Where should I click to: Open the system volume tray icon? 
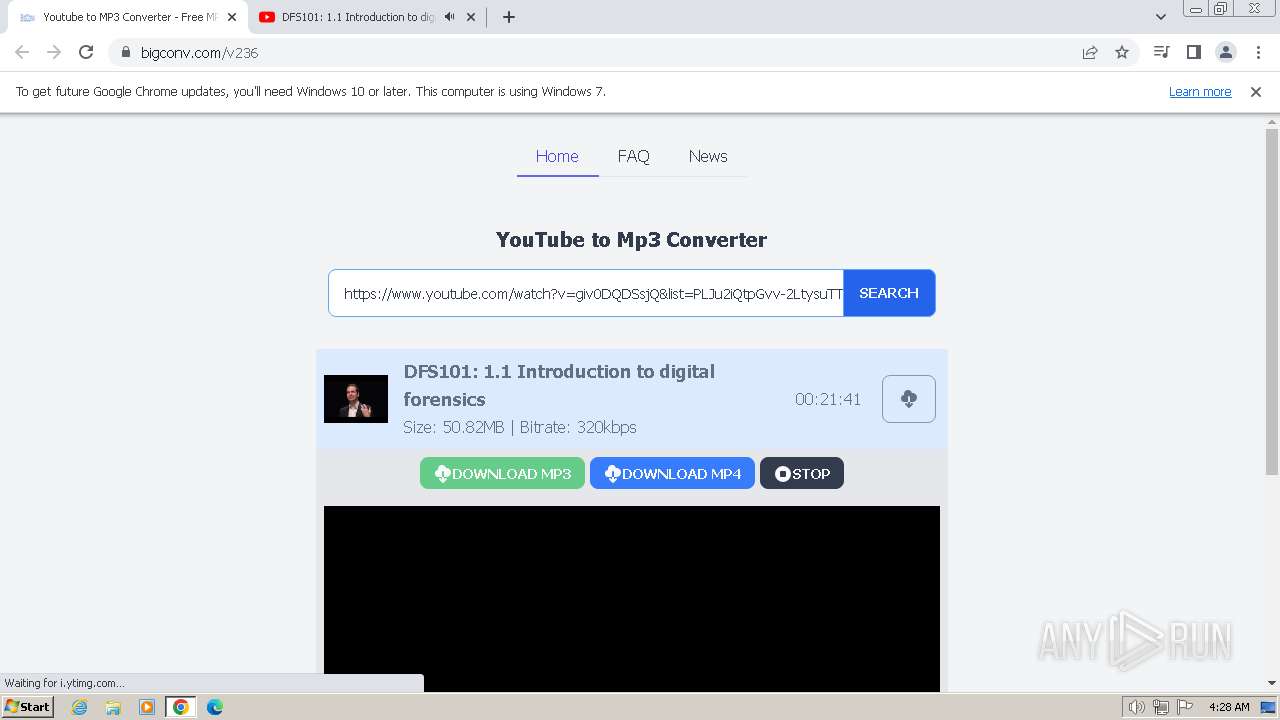point(1137,707)
